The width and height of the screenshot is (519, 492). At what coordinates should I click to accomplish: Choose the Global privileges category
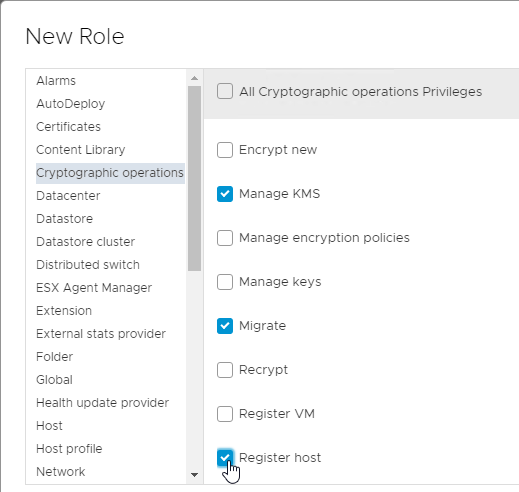54,380
